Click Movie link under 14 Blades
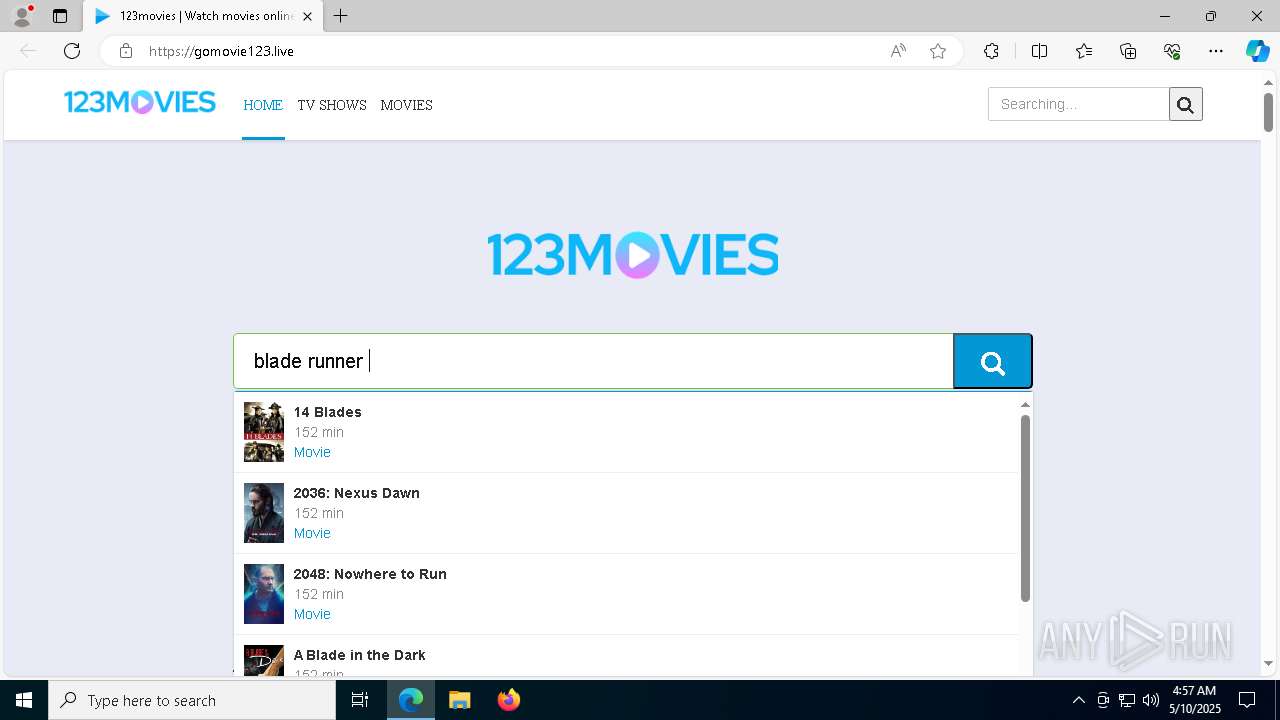The image size is (1280, 720). [x=312, y=452]
